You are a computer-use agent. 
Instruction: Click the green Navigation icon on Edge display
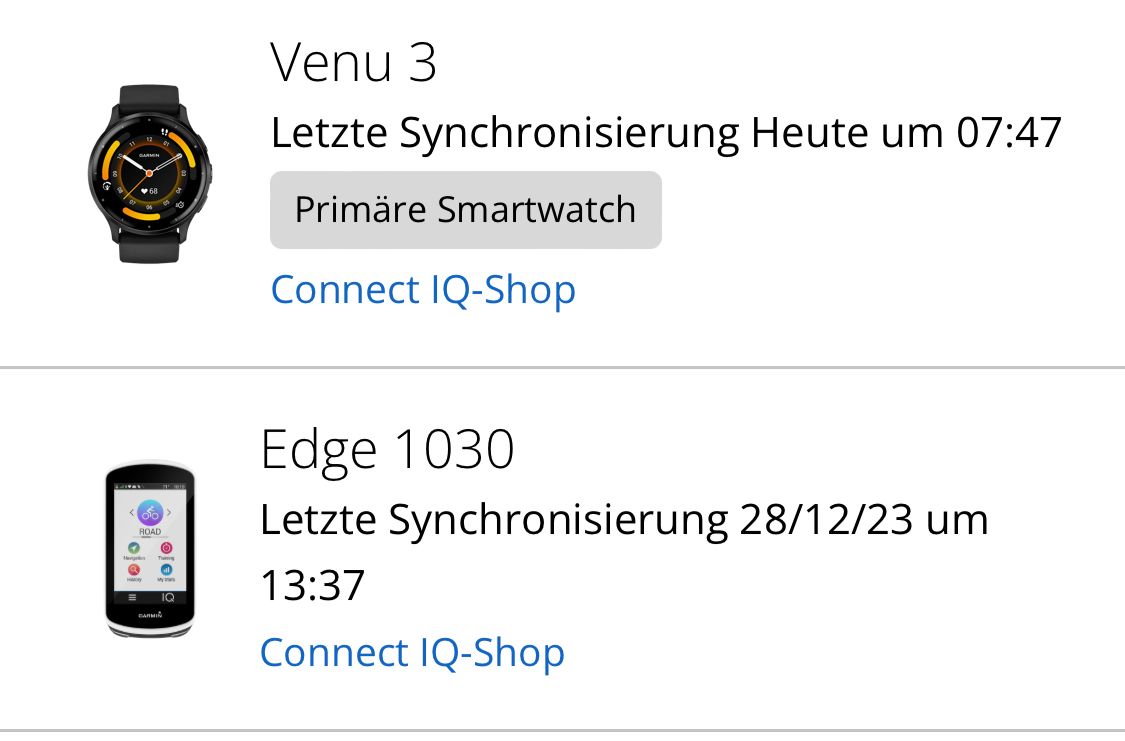(x=133, y=549)
